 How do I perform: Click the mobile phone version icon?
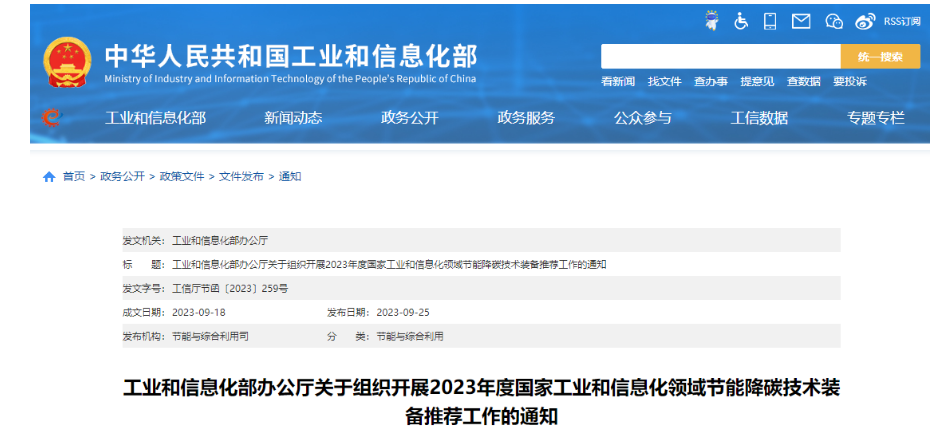(x=770, y=21)
